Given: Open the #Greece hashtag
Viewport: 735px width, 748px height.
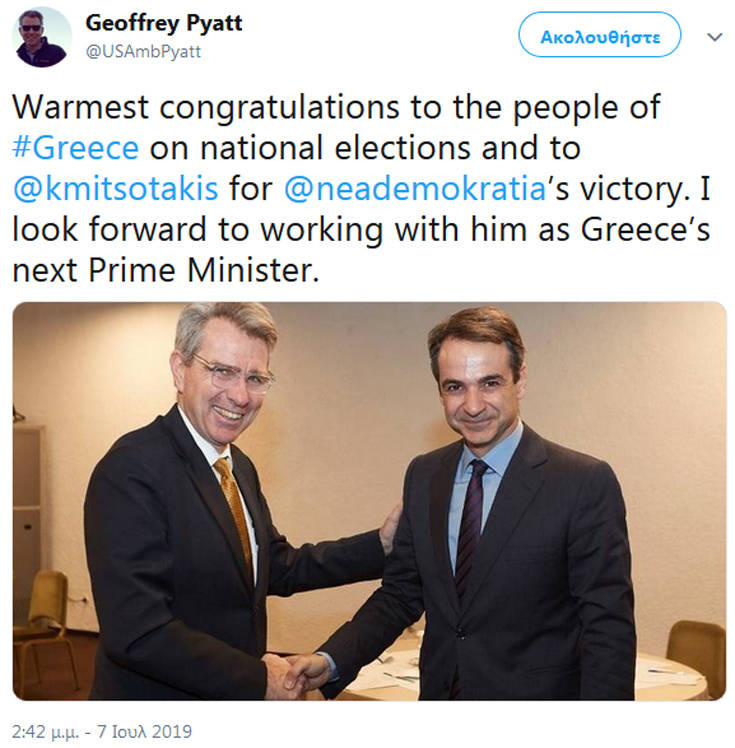Looking at the screenshot, I should [x=76, y=148].
